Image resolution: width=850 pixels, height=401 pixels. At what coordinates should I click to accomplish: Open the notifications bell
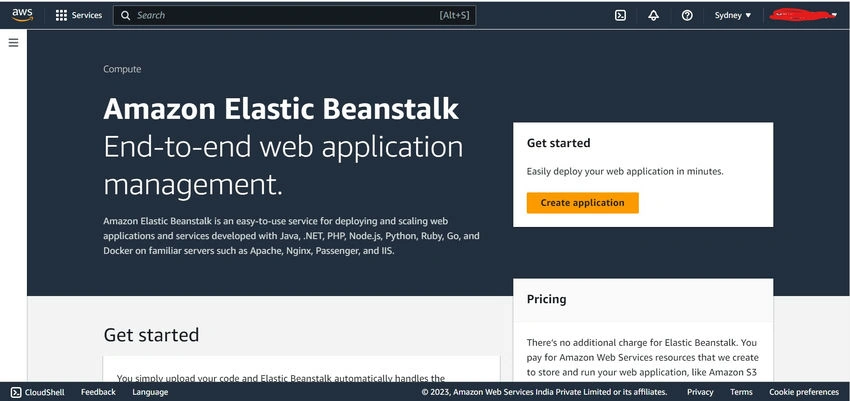[x=653, y=15]
